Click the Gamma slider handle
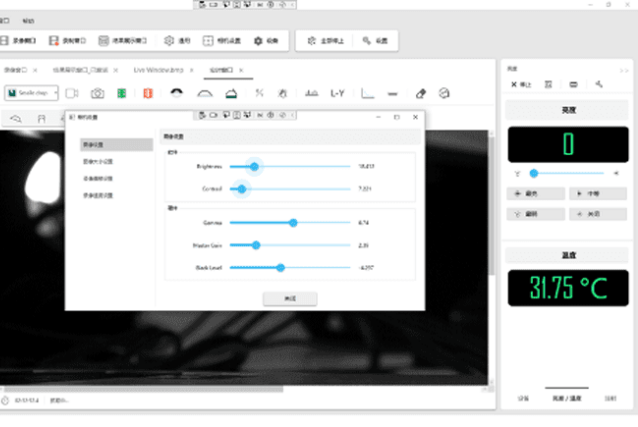 point(293,222)
